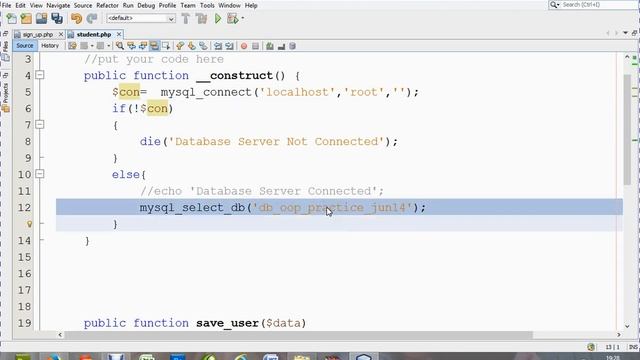The image size is (640, 360).
Task: Run the project with green play icon
Action: tap(218, 18)
